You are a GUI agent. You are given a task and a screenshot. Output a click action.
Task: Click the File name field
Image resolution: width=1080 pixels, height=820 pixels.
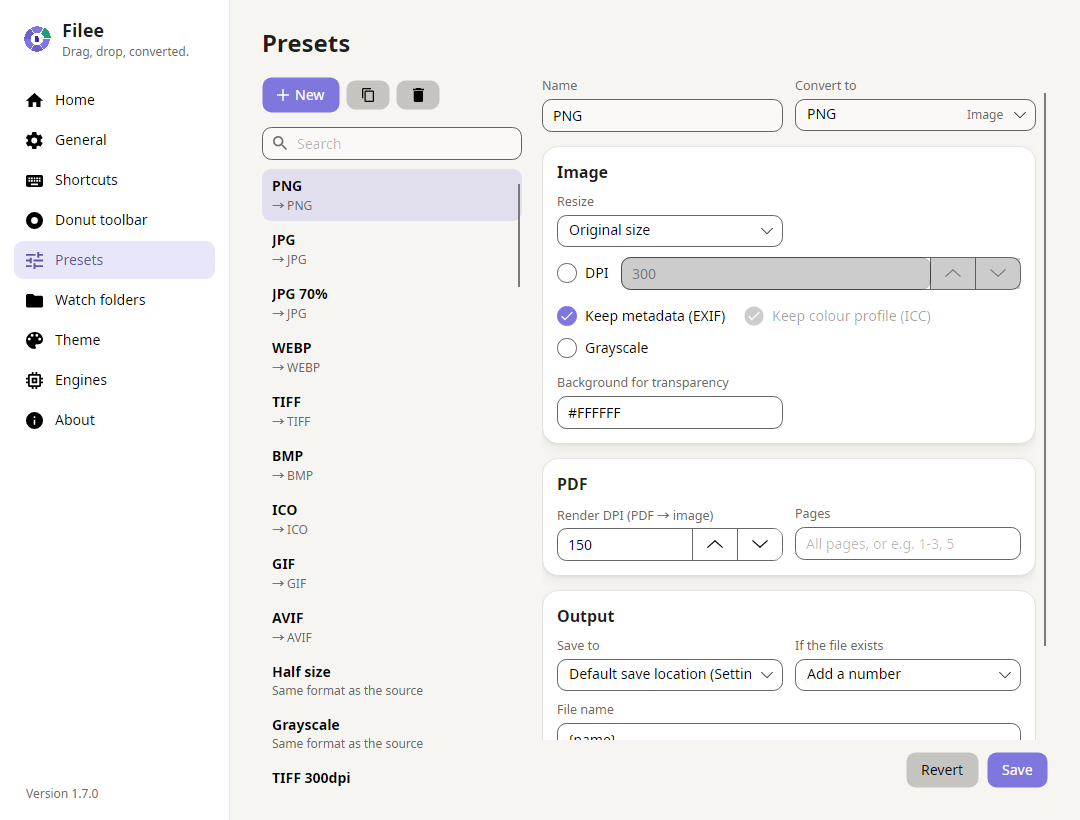(x=789, y=732)
